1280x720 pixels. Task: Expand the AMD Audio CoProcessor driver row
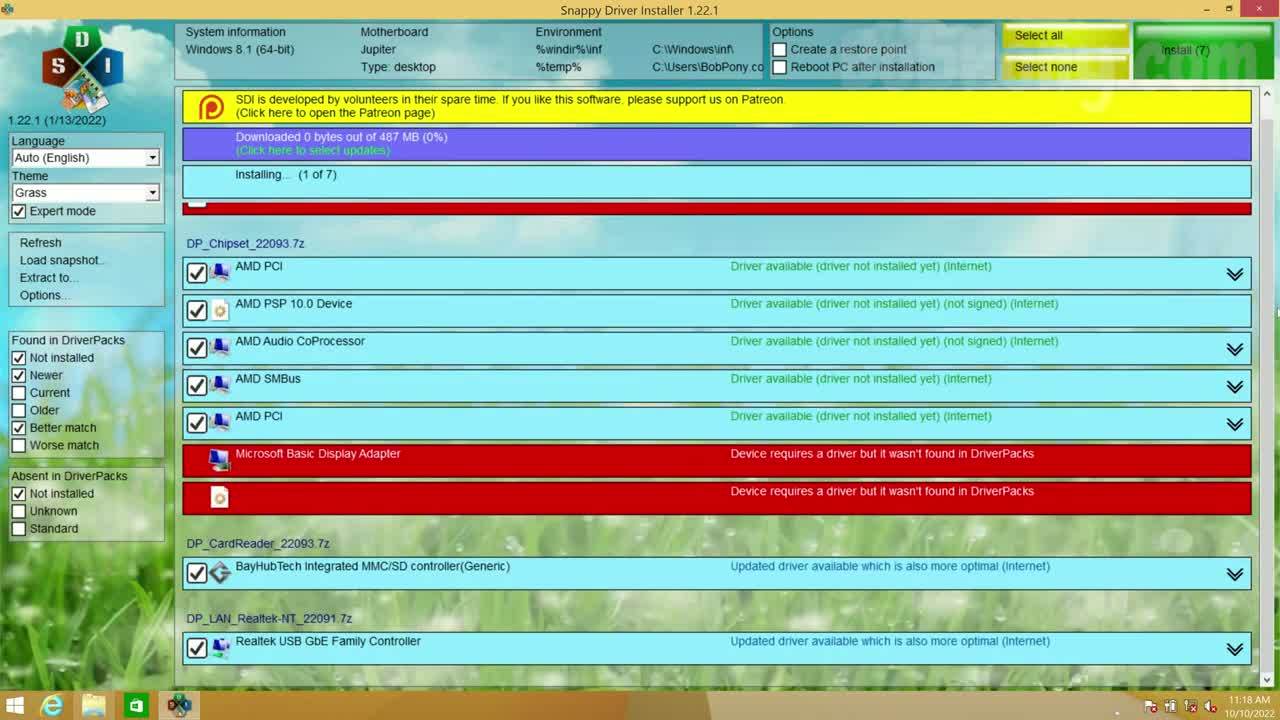1235,349
